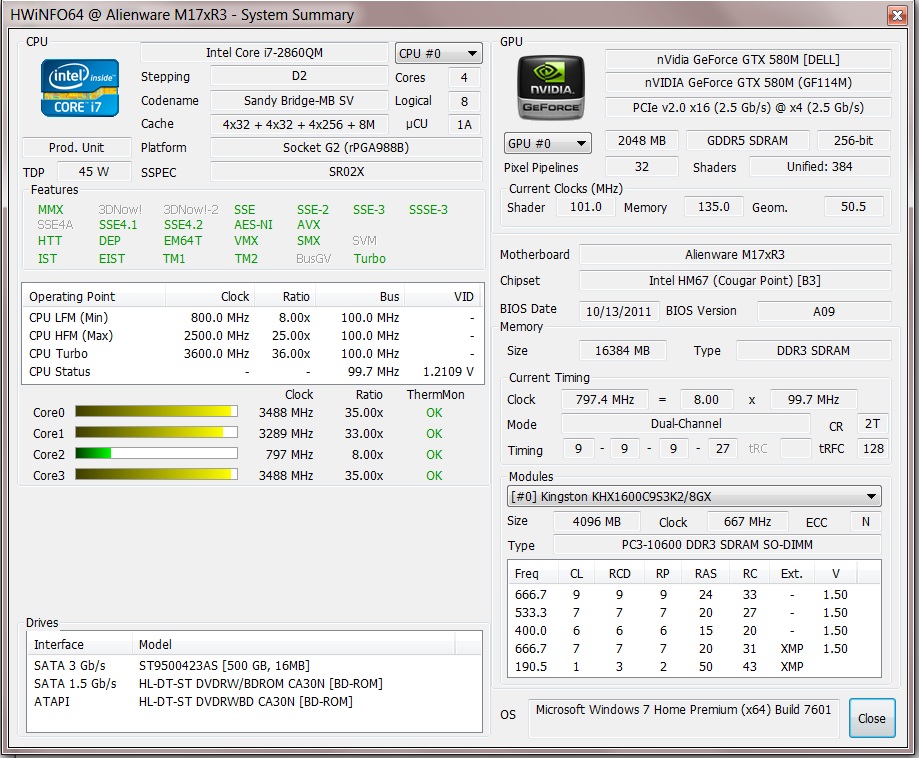Image resolution: width=919 pixels, height=758 pixels.
Task: Click the Alienware M17xR3 motherboard field
Action: click(735, 254)
